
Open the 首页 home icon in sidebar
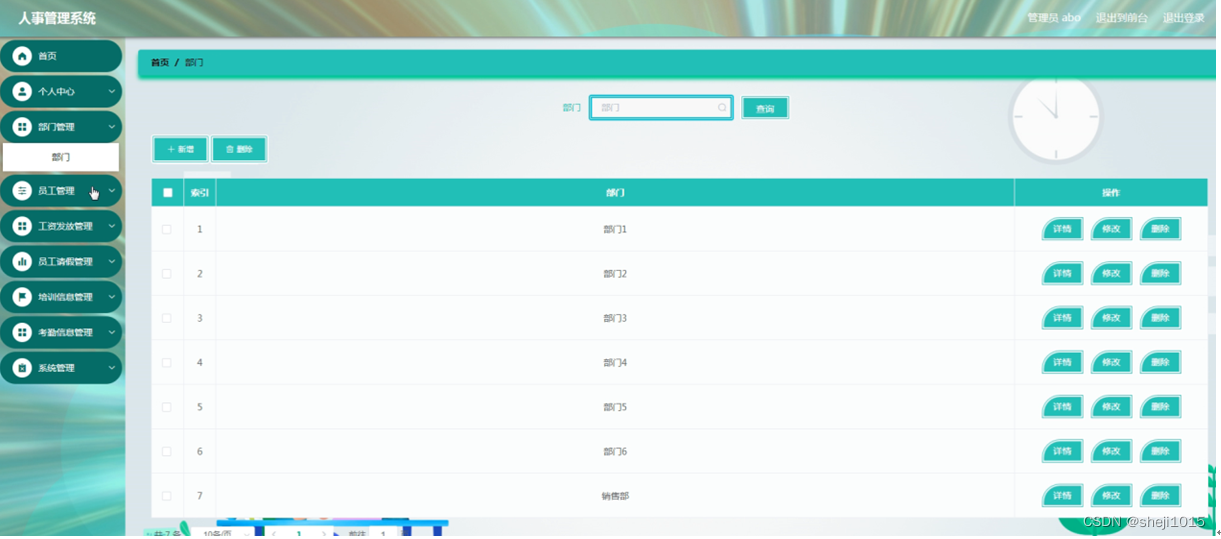(x=22, y=56)
